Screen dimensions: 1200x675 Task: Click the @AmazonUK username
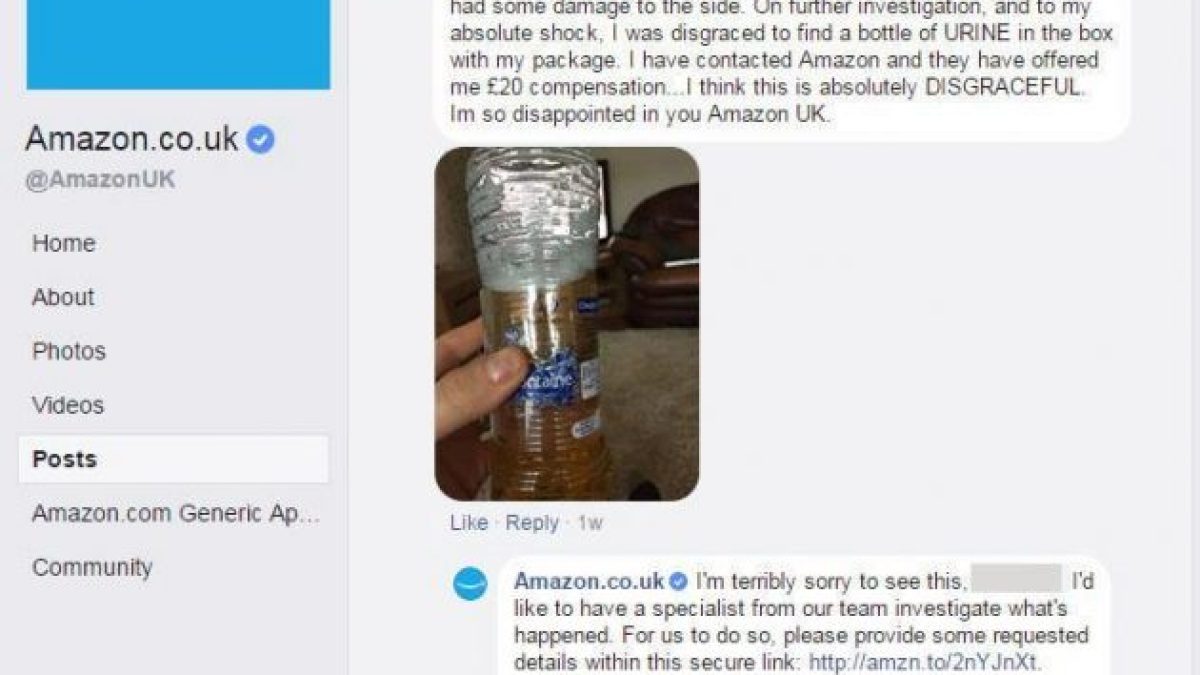[100, 181]
